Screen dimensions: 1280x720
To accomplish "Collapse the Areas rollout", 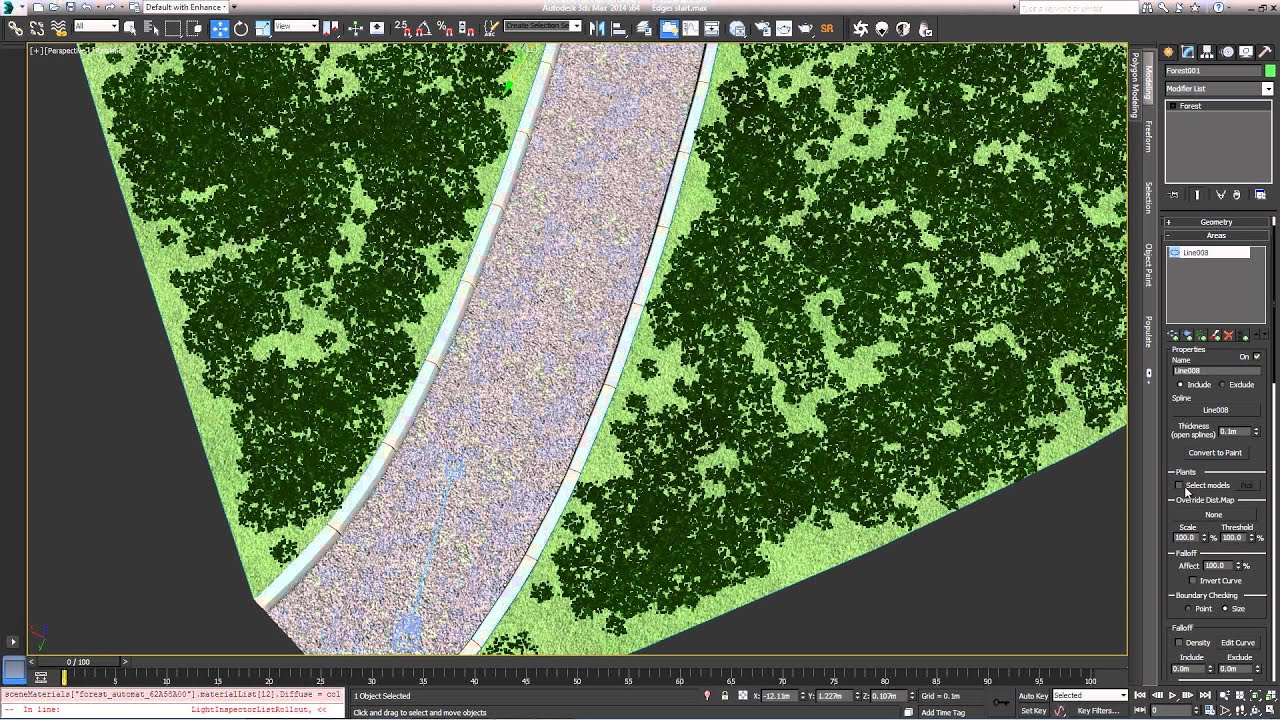I will 1216,236.
